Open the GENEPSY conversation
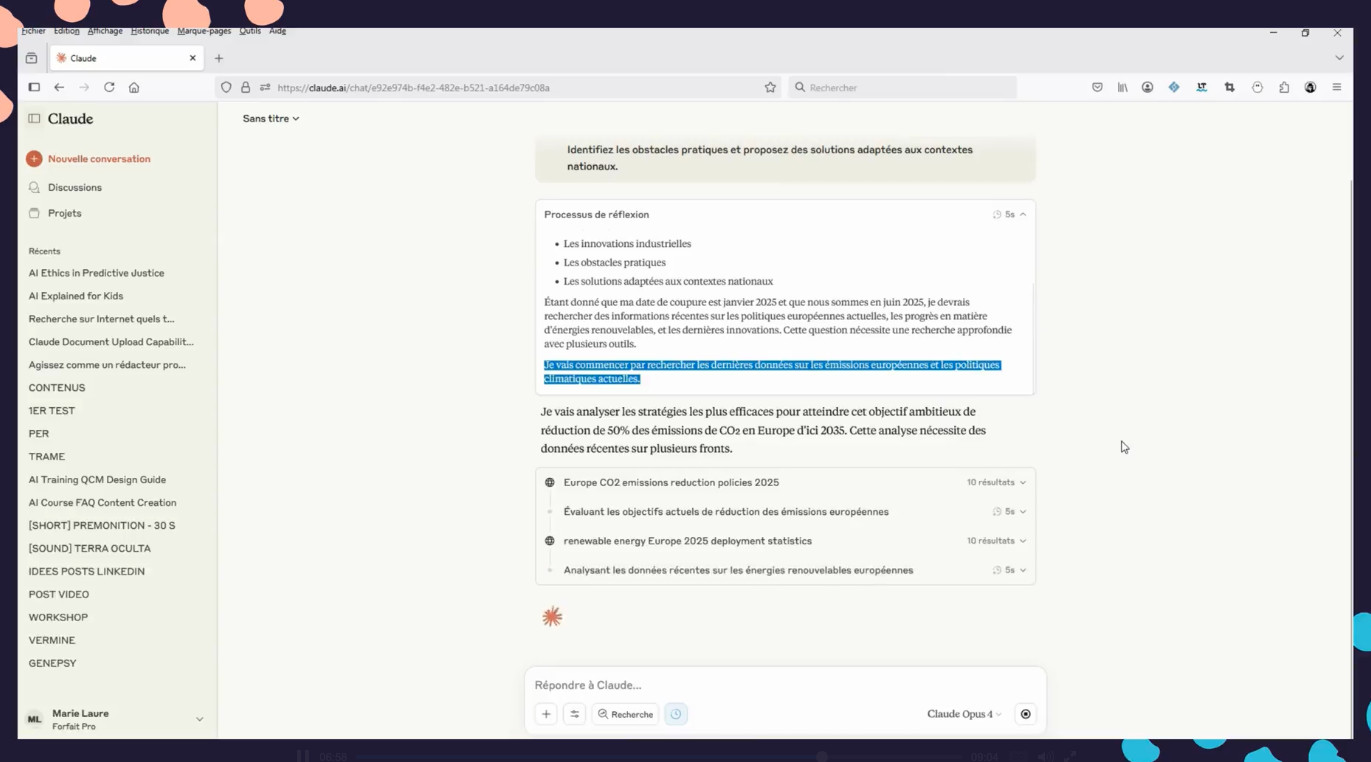The width and height of the screenshot is (1371, 762). [52, 664]
